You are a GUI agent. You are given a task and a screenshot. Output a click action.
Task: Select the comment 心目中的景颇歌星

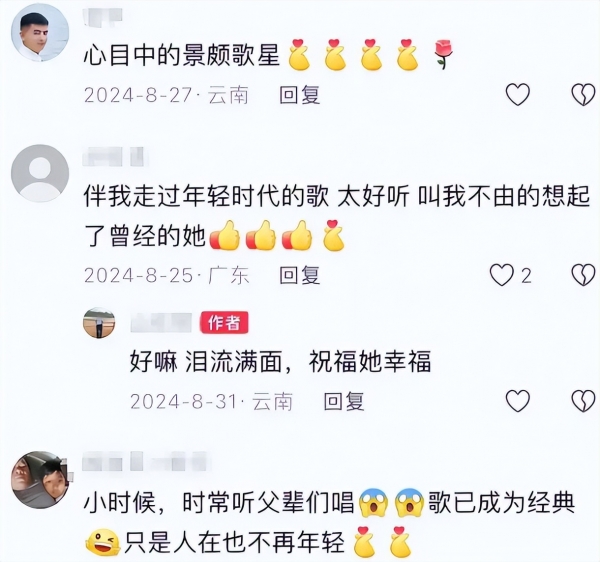click(x=181, y=56)
